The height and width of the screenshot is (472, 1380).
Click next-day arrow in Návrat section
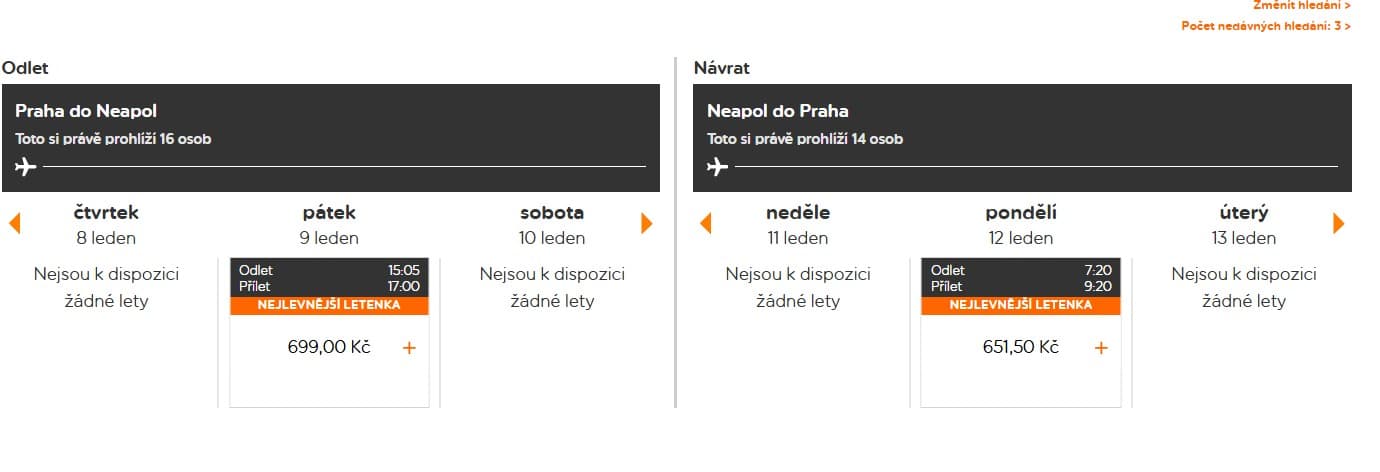[1338, 223]
